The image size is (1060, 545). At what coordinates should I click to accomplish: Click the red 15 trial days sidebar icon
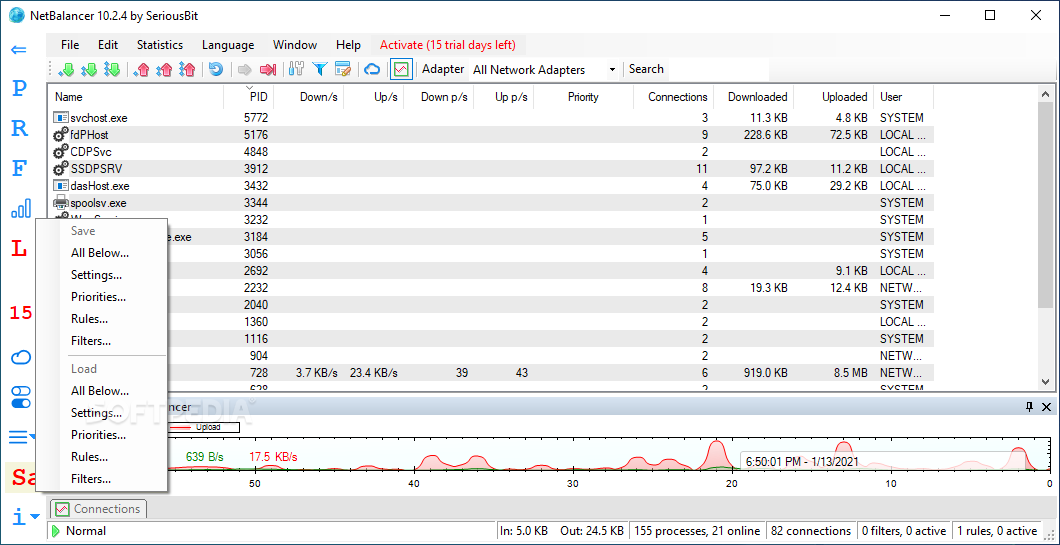pos(21,312)
